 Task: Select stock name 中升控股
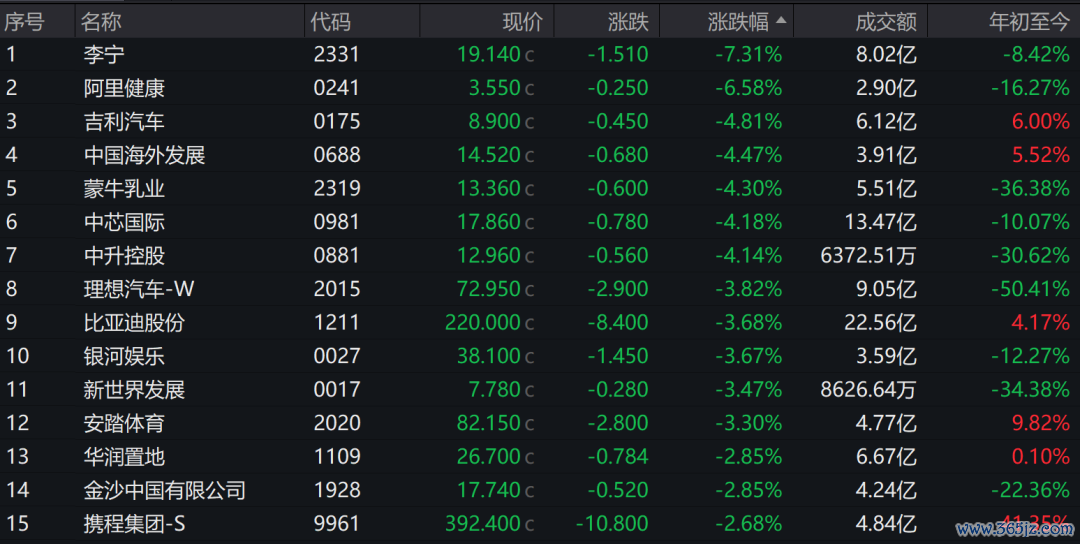pos(124,255)
